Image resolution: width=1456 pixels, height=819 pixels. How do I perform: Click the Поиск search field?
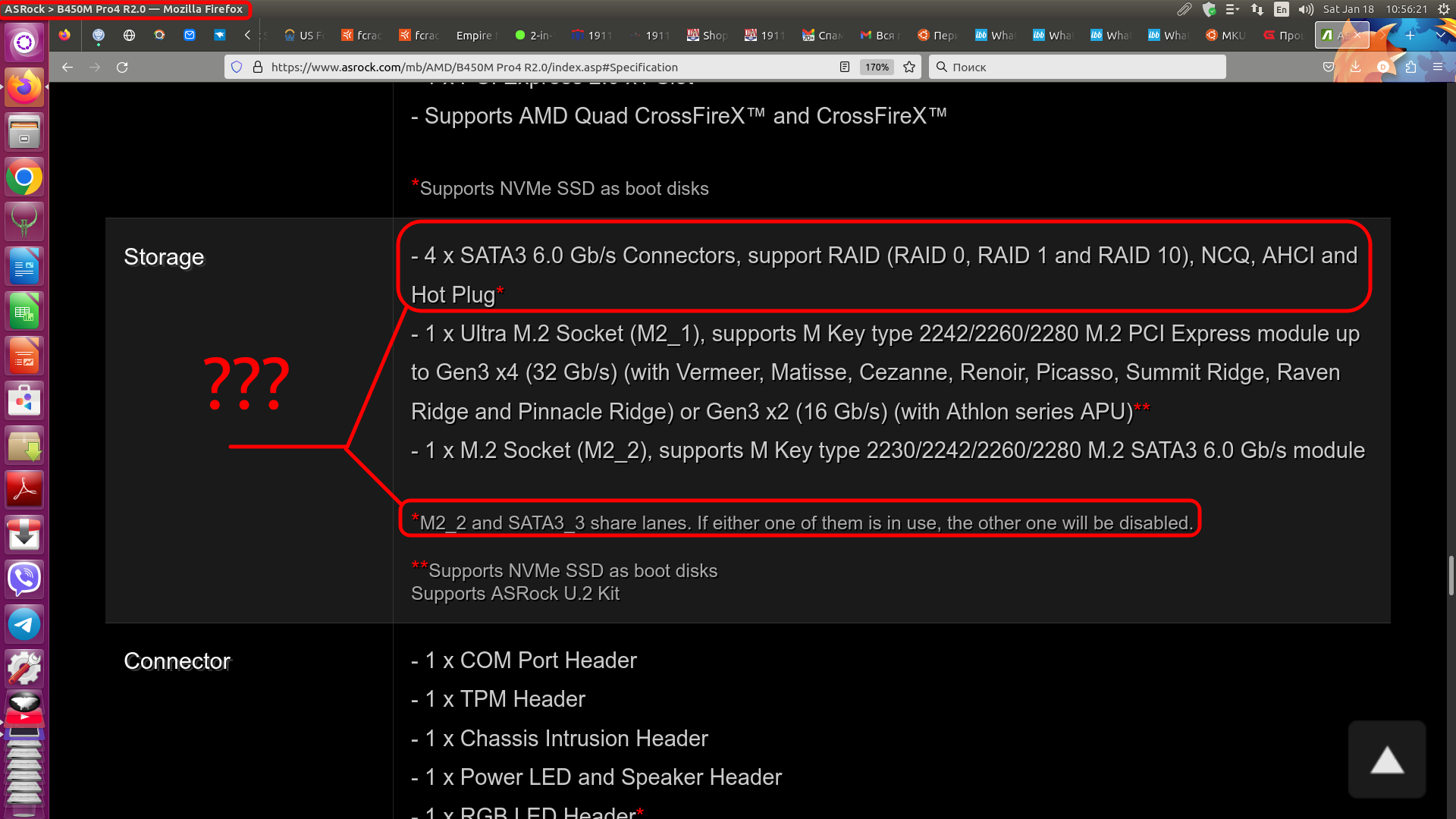coord(1077,67)
